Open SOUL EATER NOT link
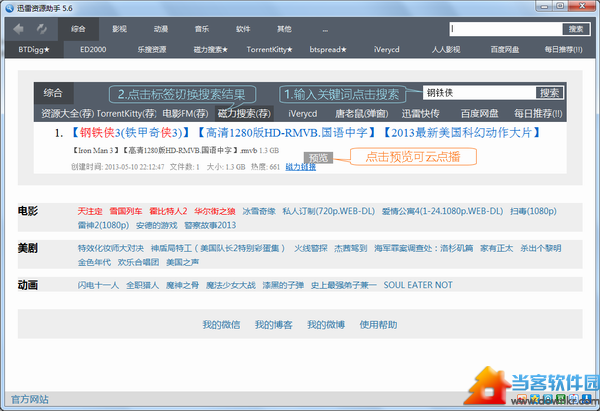600x411 pixels. (x=418, y=285)
